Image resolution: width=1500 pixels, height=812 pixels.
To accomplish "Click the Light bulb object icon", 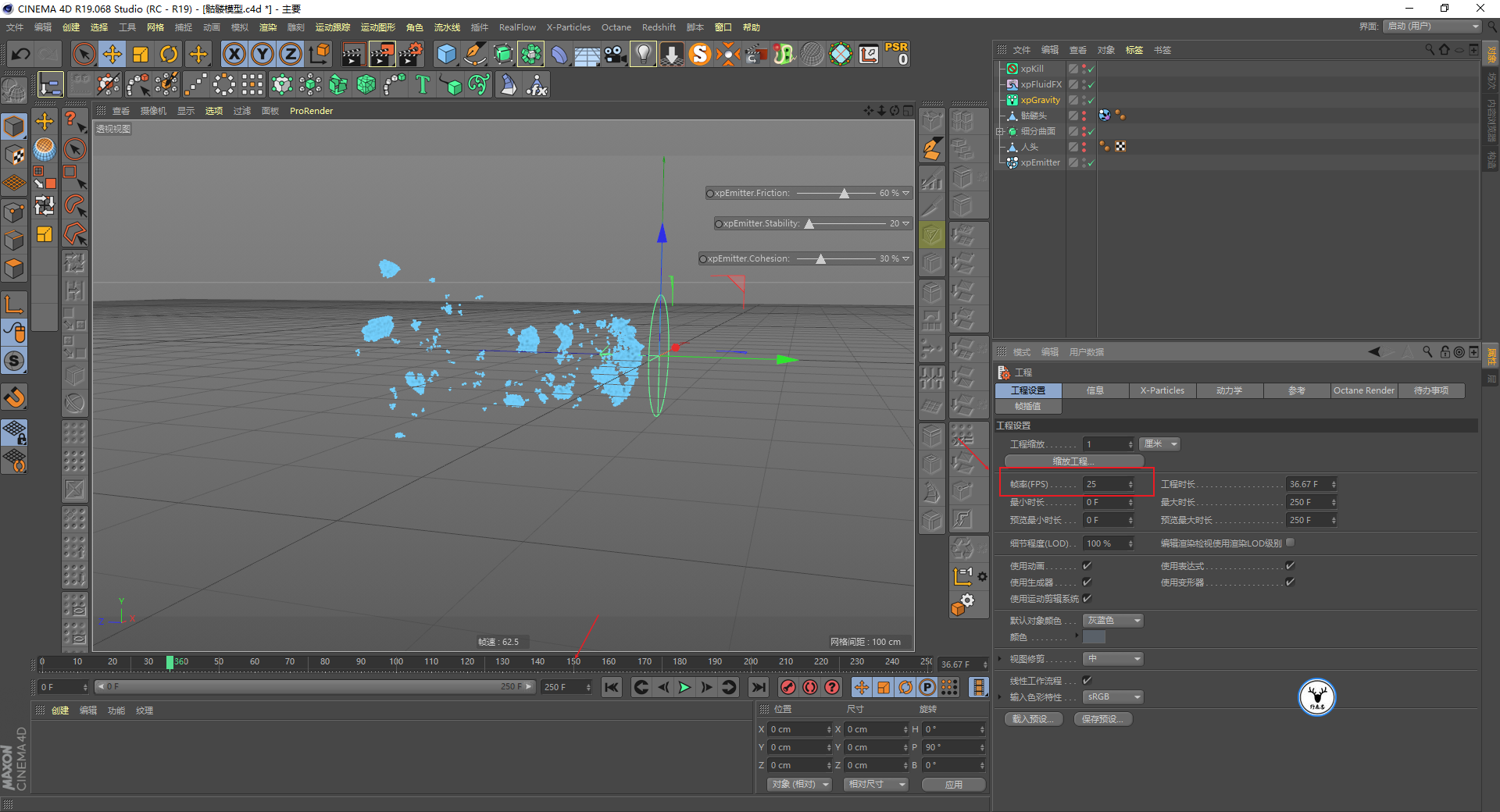I will click(643, 54).
